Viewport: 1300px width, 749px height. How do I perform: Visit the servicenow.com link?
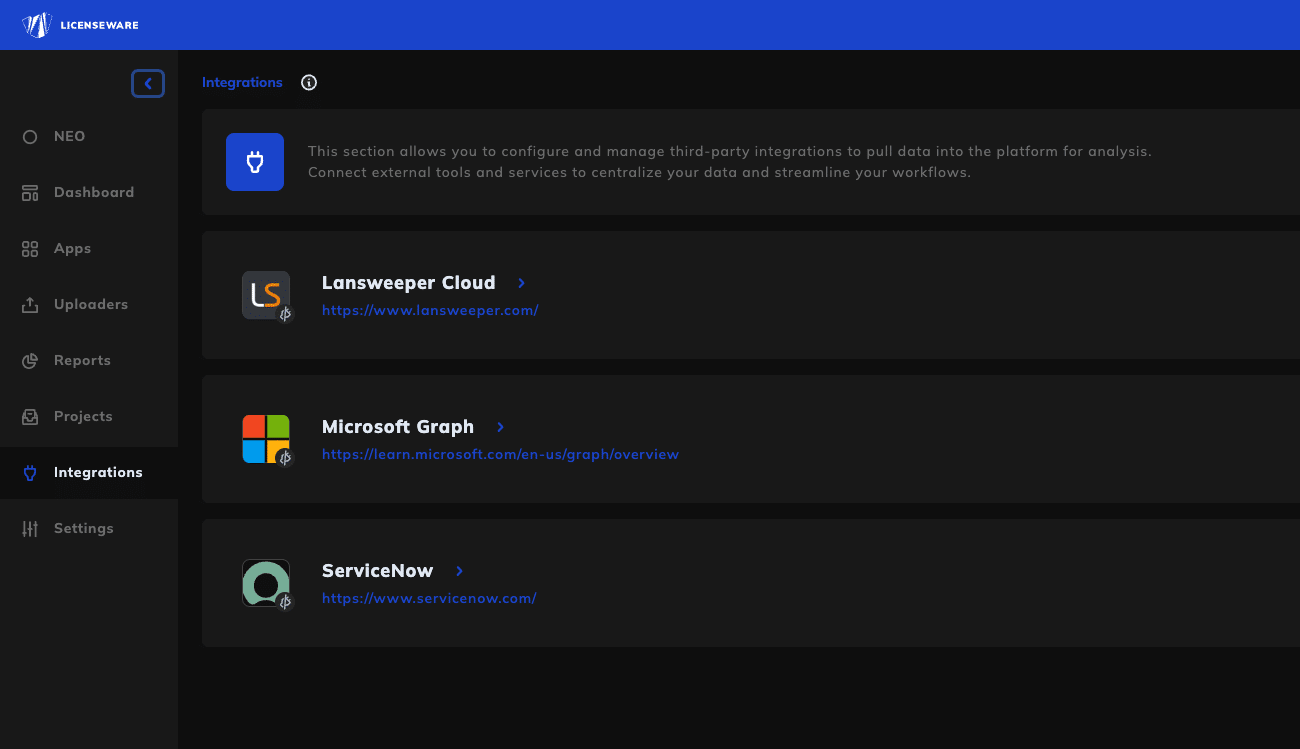pos(429,598)
